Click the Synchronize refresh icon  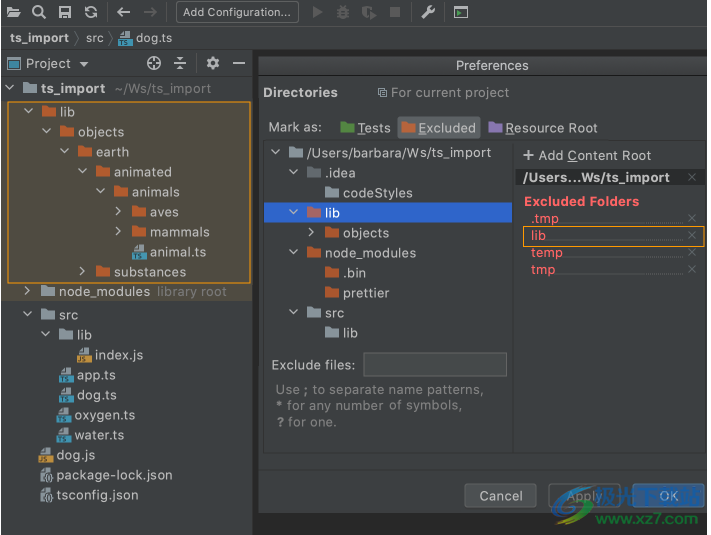tap(91, 12)
